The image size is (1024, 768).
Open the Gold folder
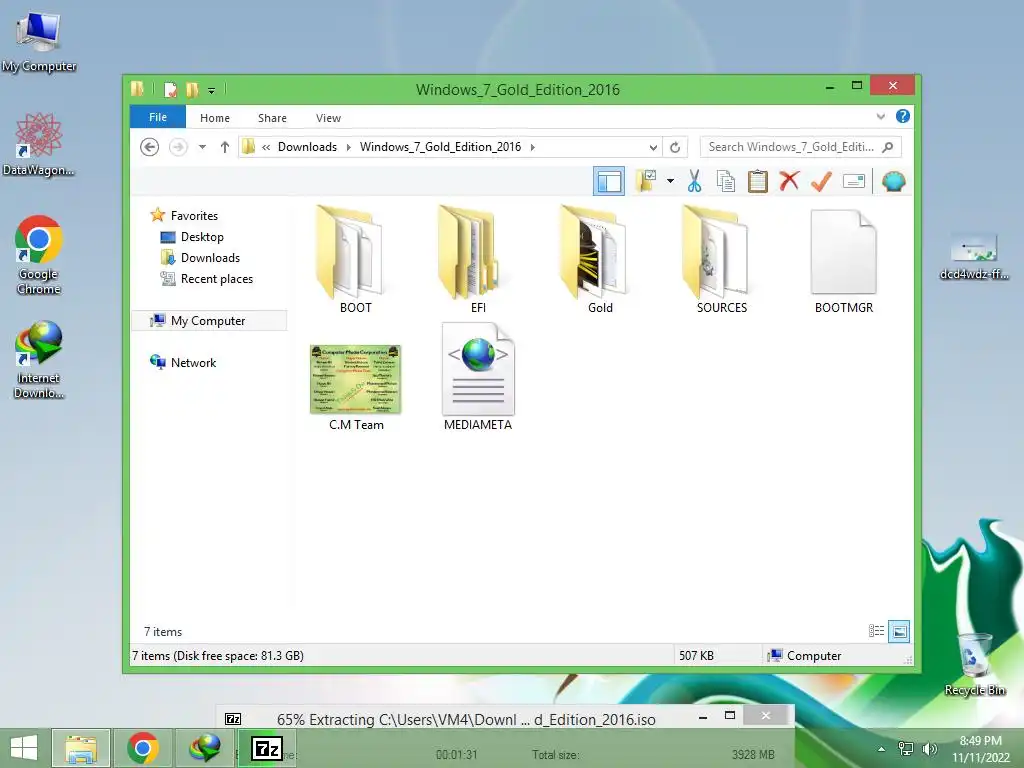pyautogui.click(x=595, y=260)
